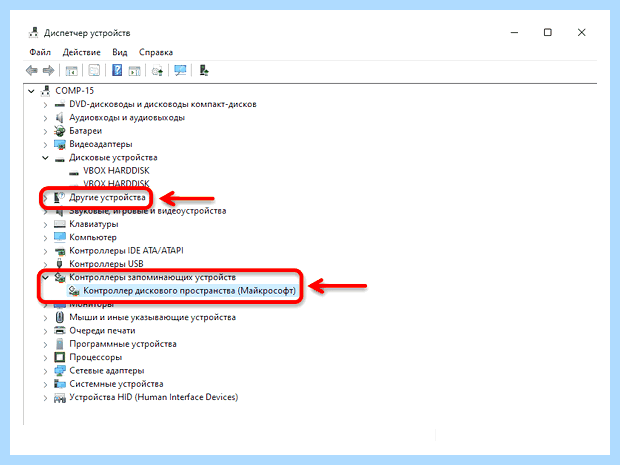Select Очереди печати label
Image resolution: width=620 pixels, height=465 pixels.
tap(102, 331)
